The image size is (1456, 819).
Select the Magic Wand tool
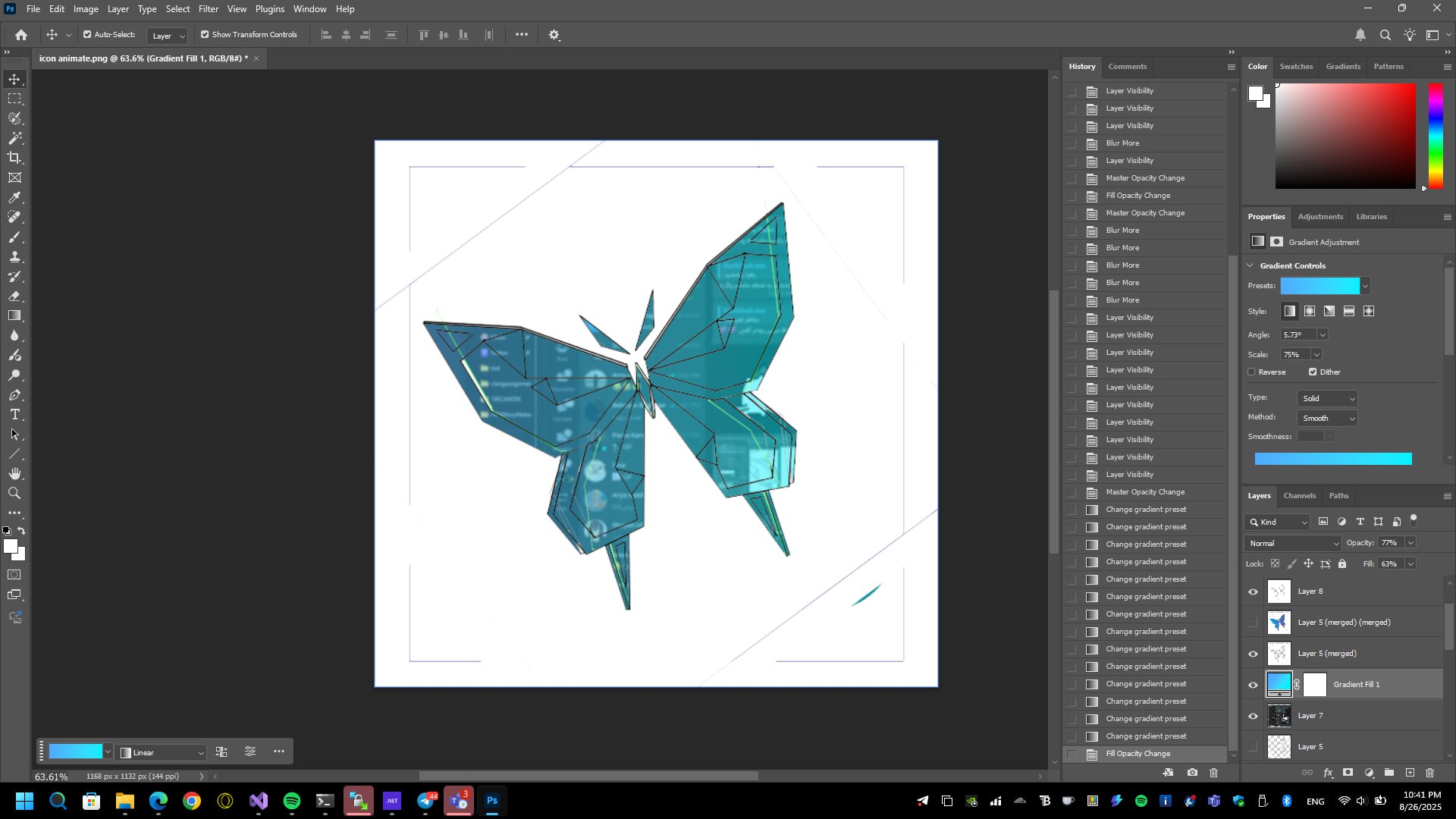coord(14,138)
